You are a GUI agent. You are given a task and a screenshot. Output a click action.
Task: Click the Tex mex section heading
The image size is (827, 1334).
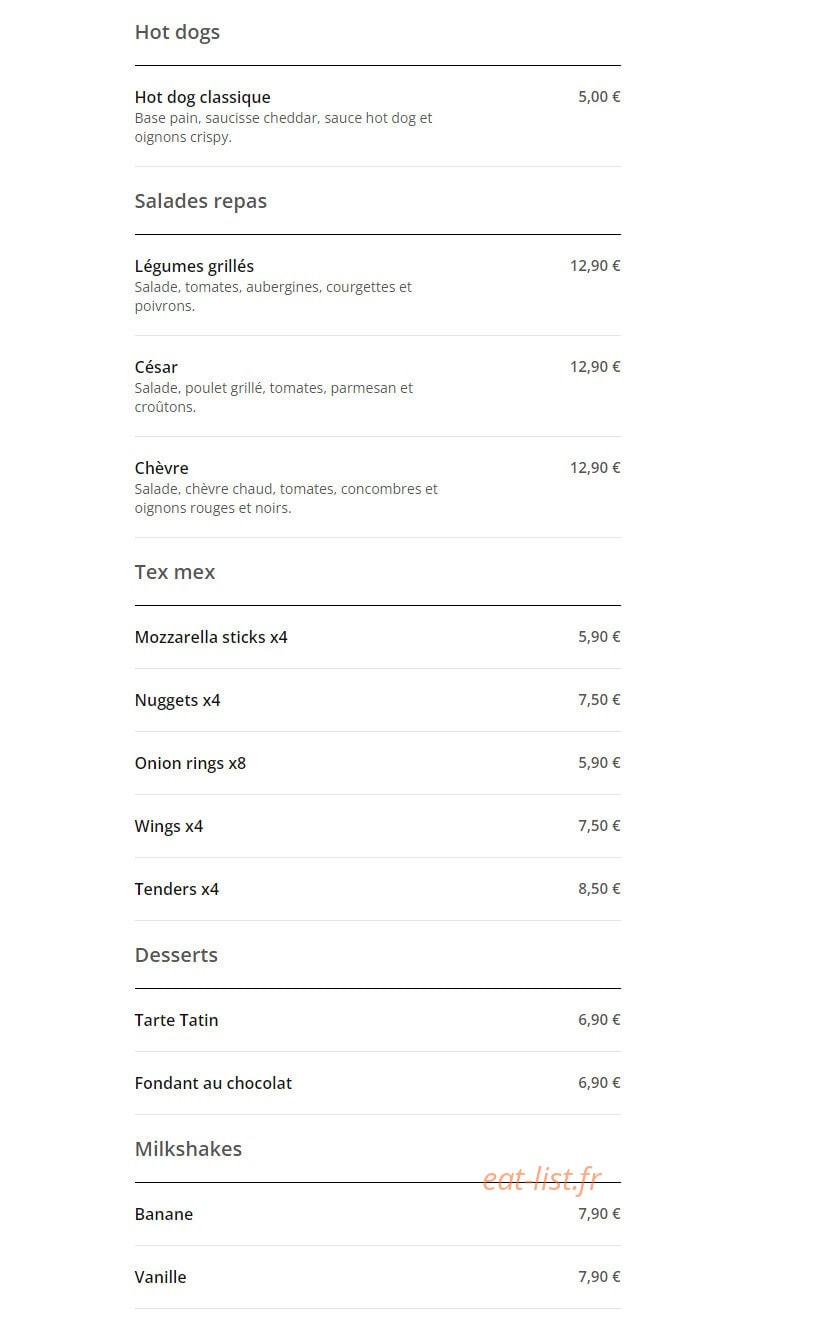175,572
